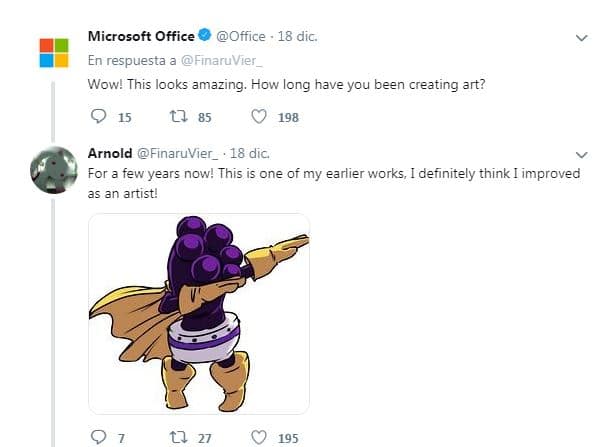
Task: Like Arnold's tweet with the heart
Action: [x=259, y=437]
